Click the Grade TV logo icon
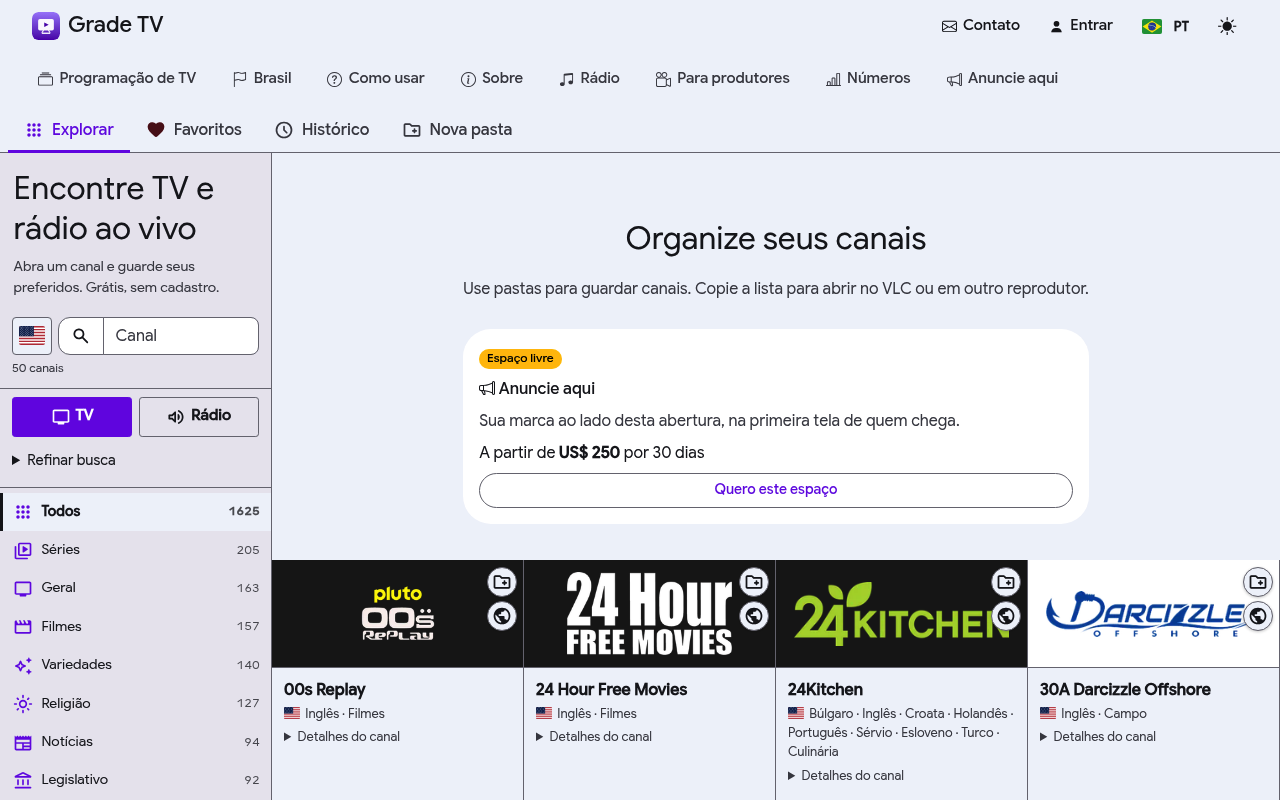Viewport: 1280px width, 800px height. [46, 26]
